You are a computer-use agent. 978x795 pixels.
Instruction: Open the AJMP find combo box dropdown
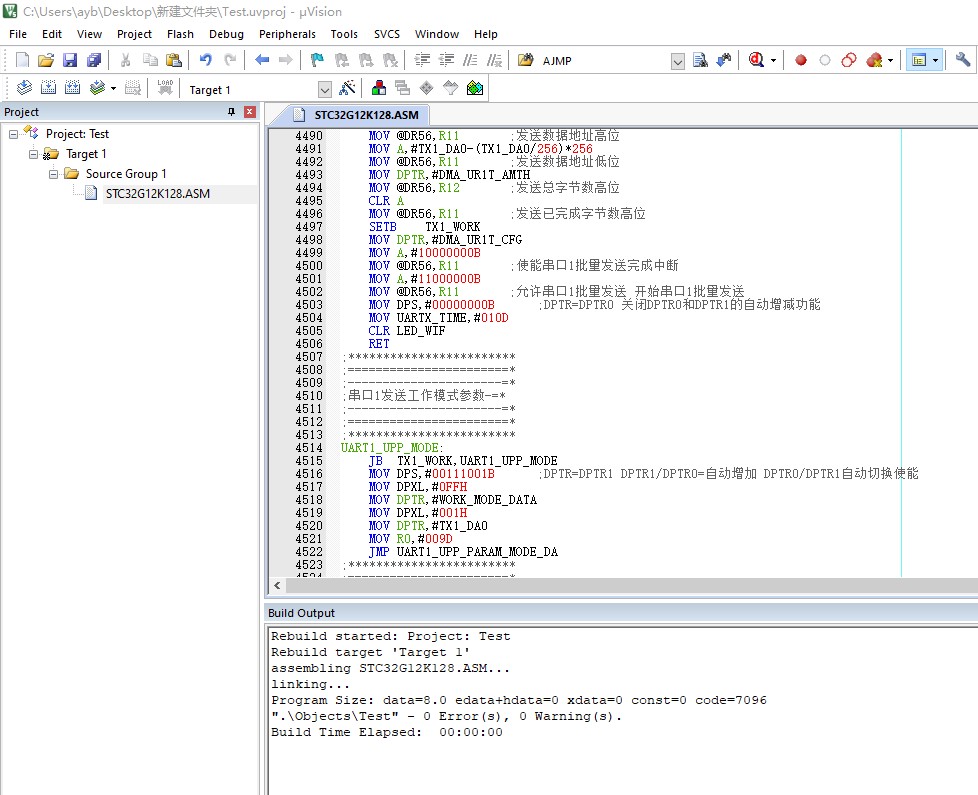pos(677,61)
